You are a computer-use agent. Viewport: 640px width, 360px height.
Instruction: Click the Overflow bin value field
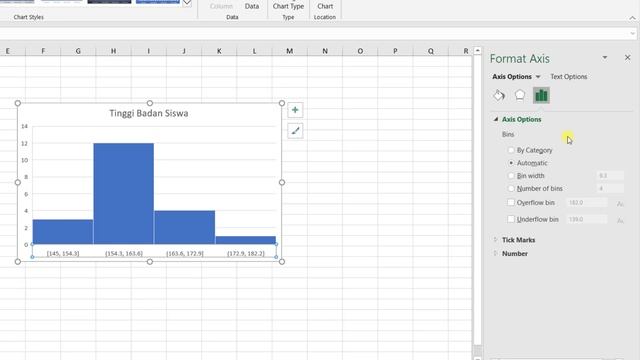(x=587, y=202)
